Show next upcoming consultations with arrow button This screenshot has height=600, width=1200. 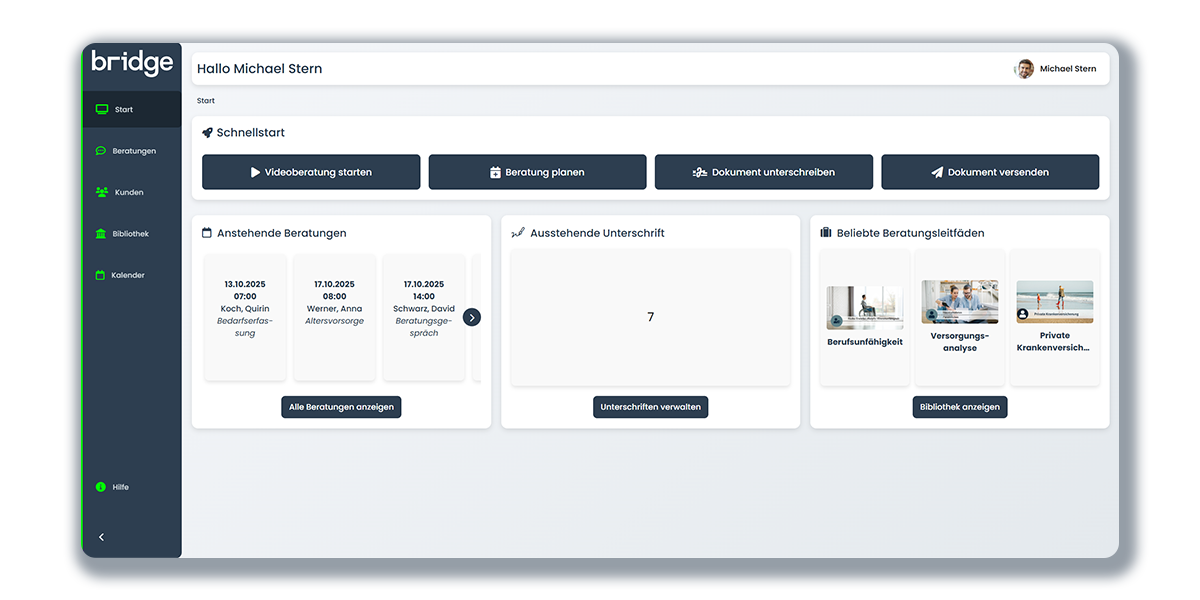click(x=472, y=317)
